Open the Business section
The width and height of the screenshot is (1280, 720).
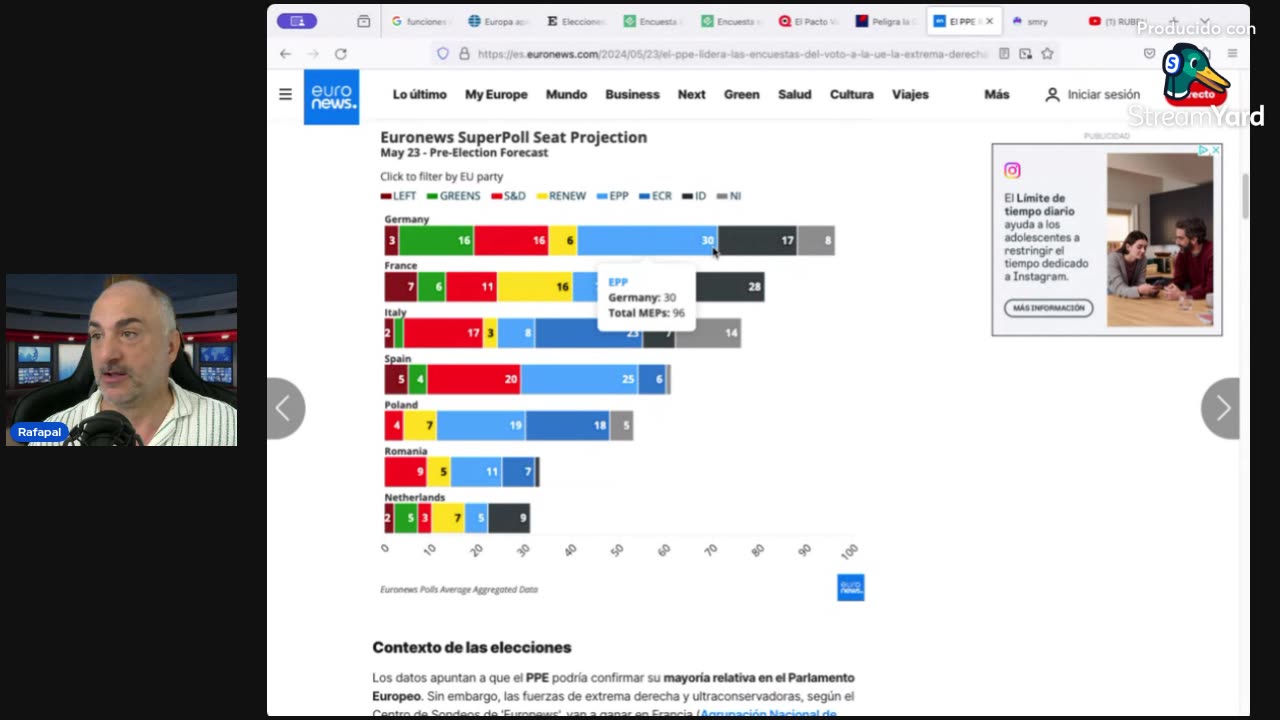[632, 94]
